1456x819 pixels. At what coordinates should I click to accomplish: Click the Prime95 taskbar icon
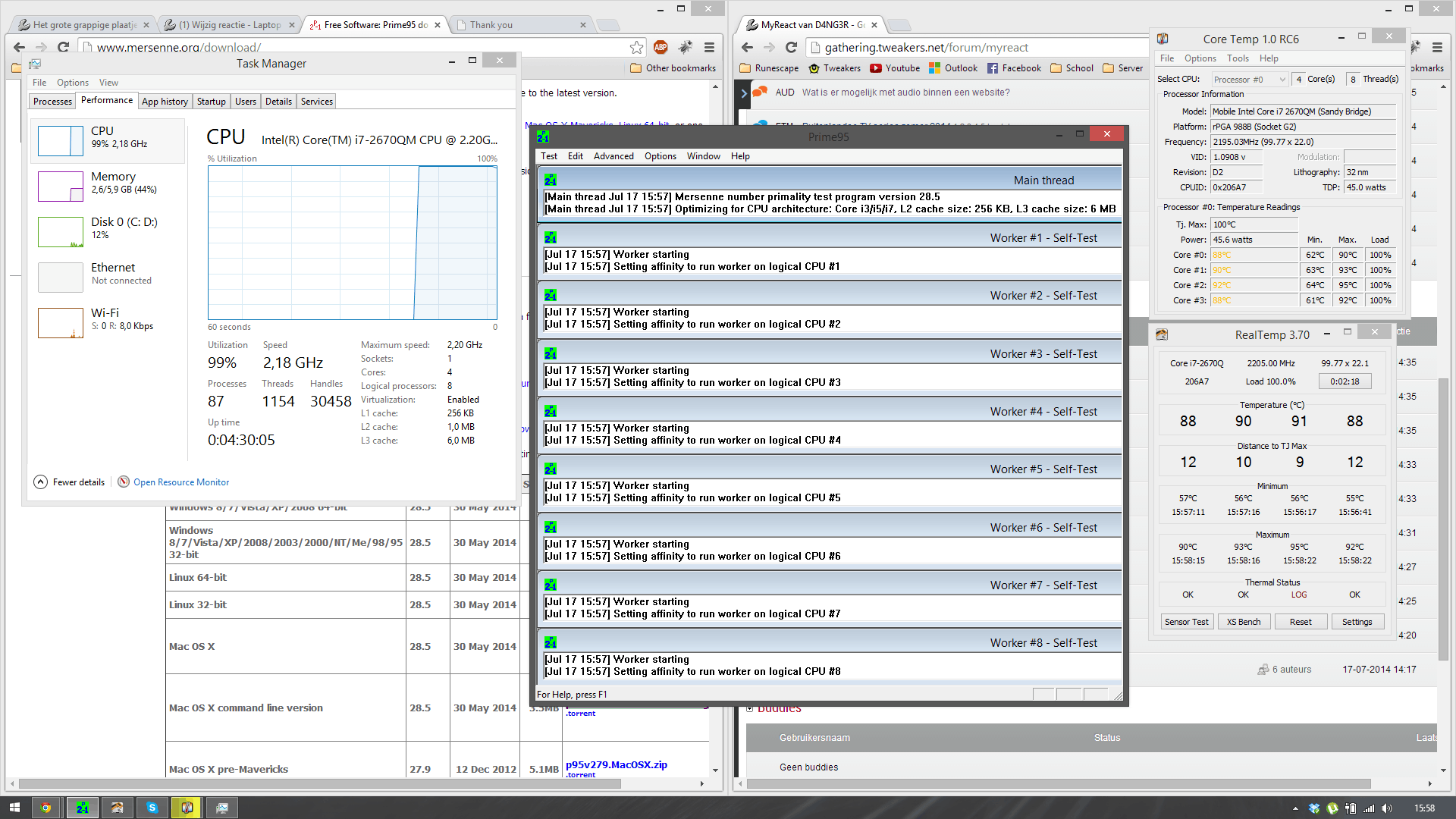pos(83,808)
